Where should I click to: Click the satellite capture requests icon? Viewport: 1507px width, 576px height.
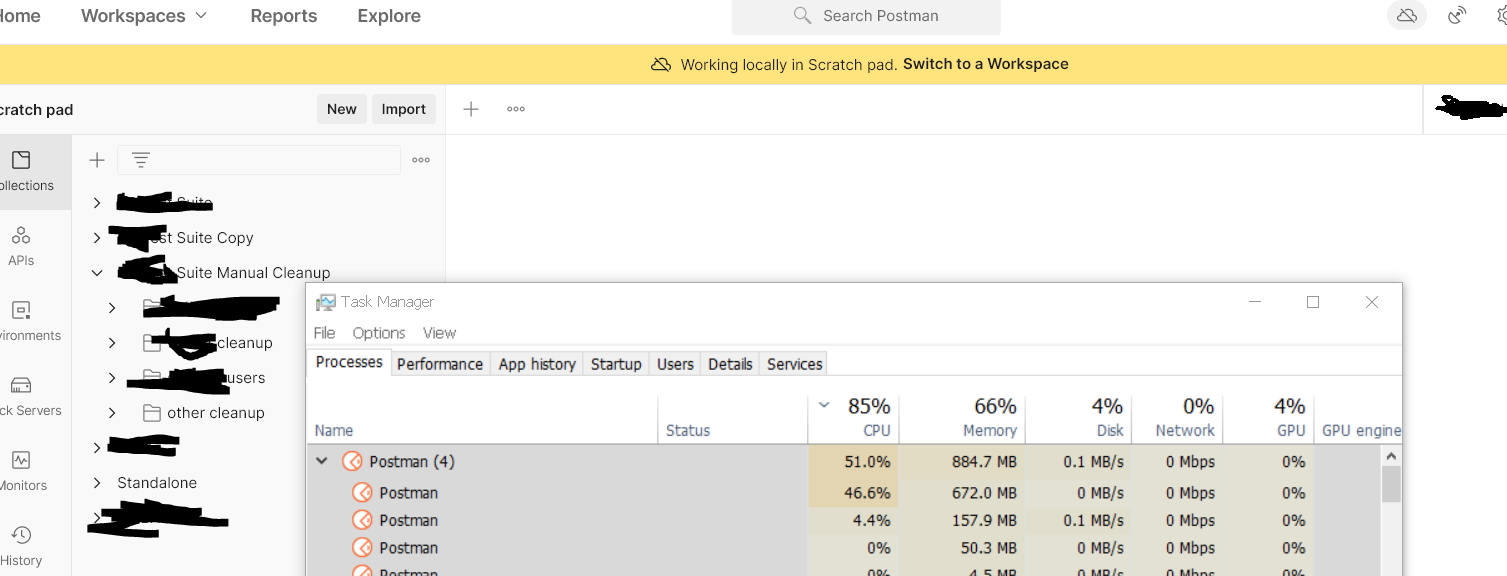(1457, 15)
